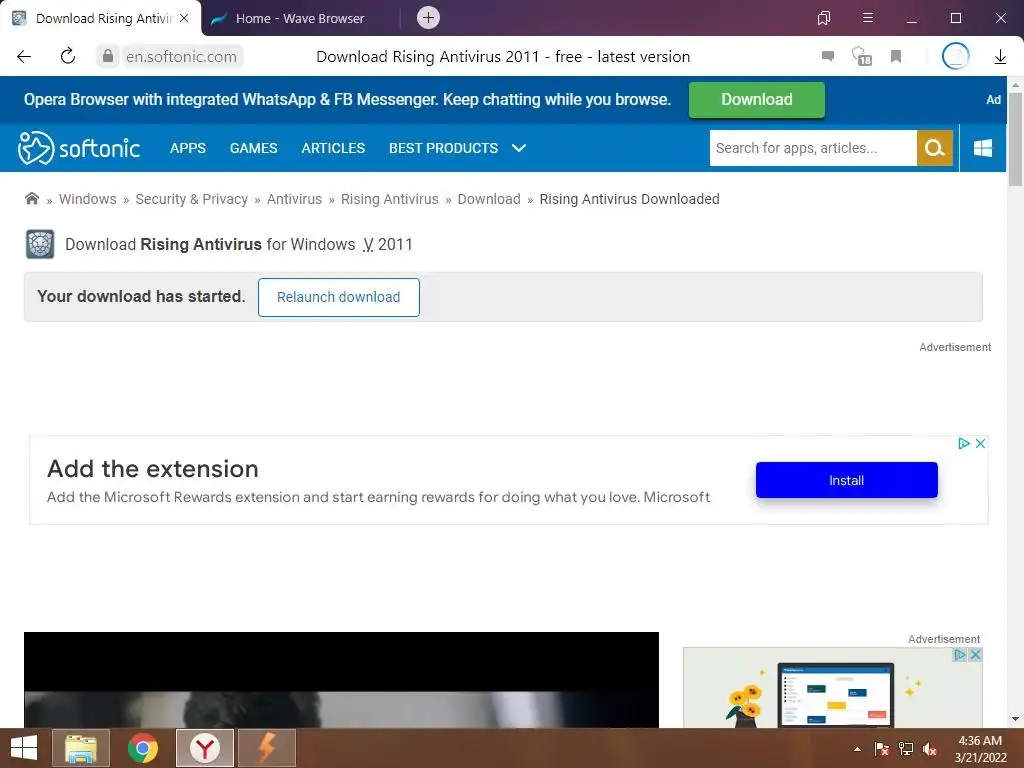Image resolution: width=1024 pixels, height=768 pixels.
Task: Open AdChoices icon on the sidebar ad
Action: [x=959, y=654]
